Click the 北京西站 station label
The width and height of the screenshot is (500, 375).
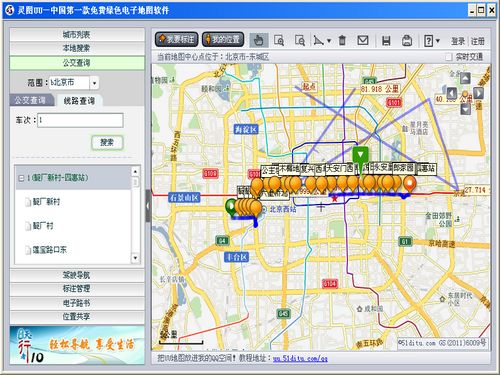[283, 209]
